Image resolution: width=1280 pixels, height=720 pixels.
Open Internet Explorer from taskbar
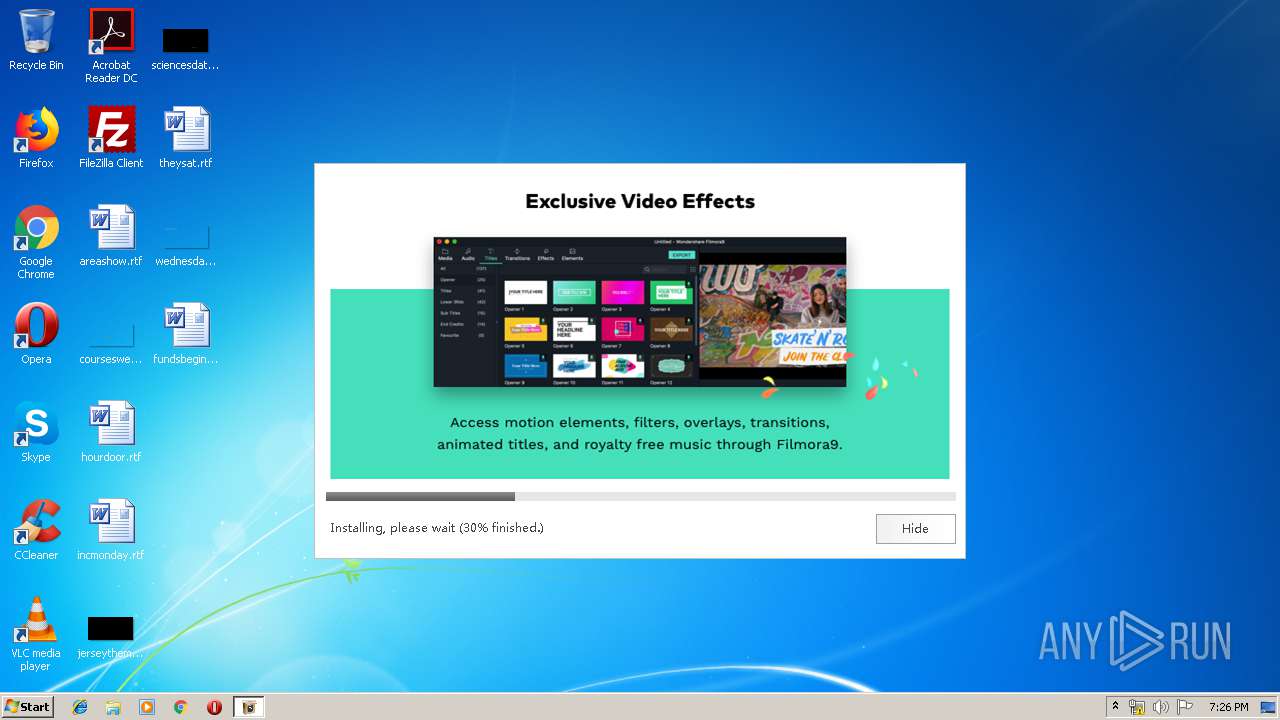click(x=80, y=707)
